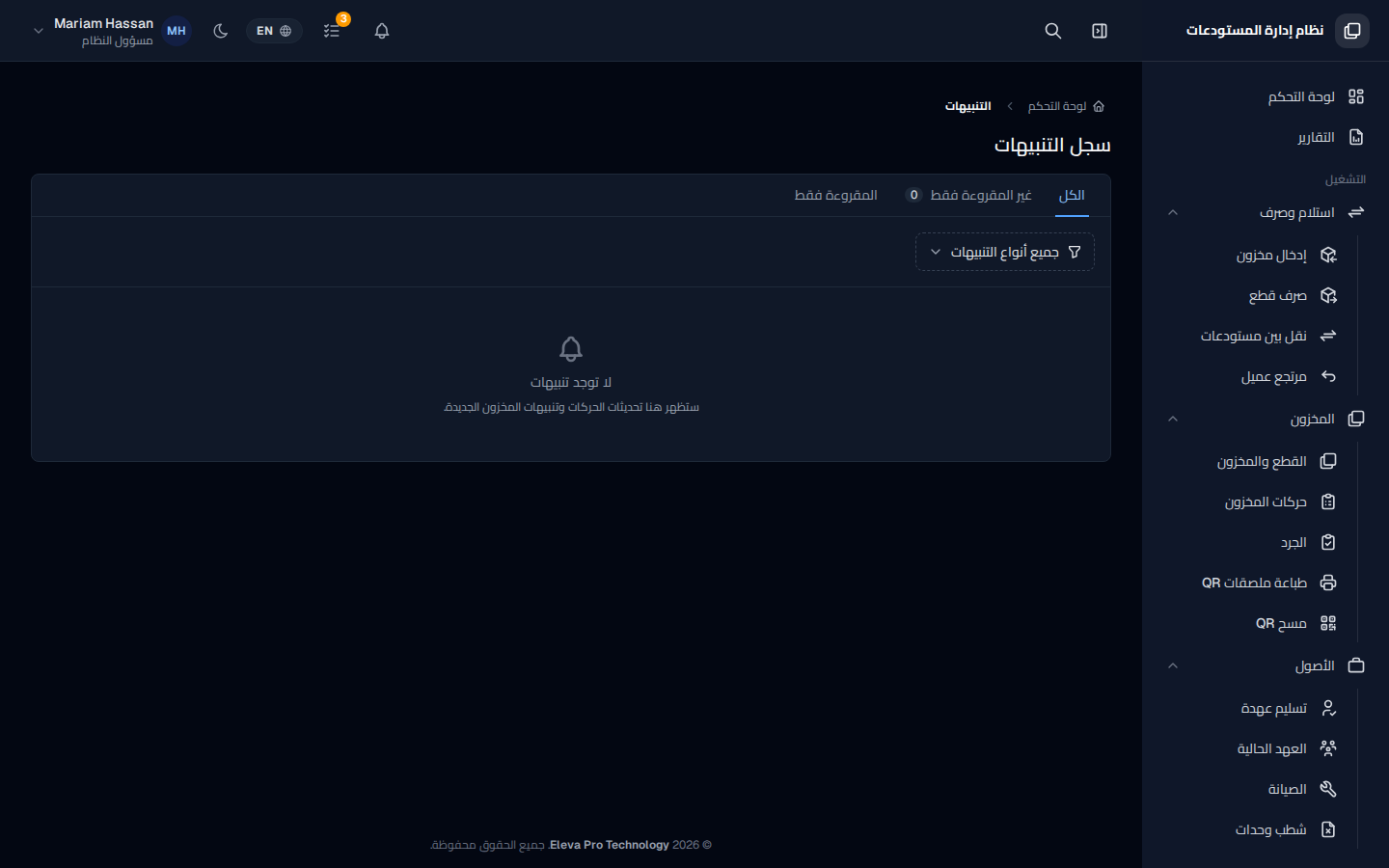Collapse the استلام وصرف section
1389x868 pixels.
pyautogui.click(x=1264, y=212)
